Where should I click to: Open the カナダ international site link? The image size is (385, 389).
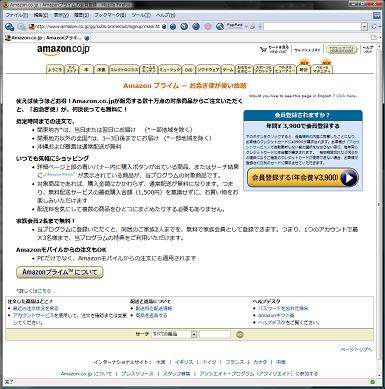[x=260, y=362]
